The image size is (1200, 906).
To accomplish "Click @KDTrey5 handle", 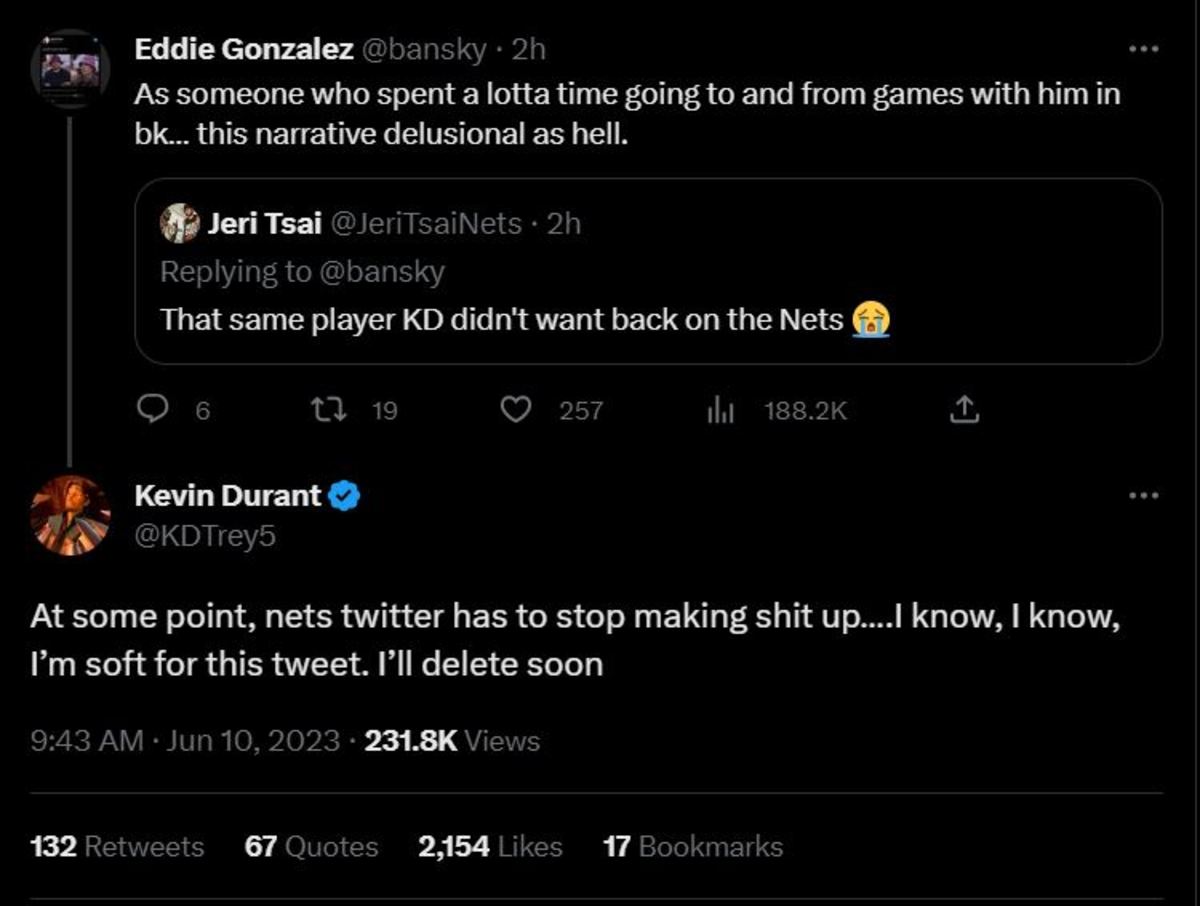I will [x=205, y=536].
